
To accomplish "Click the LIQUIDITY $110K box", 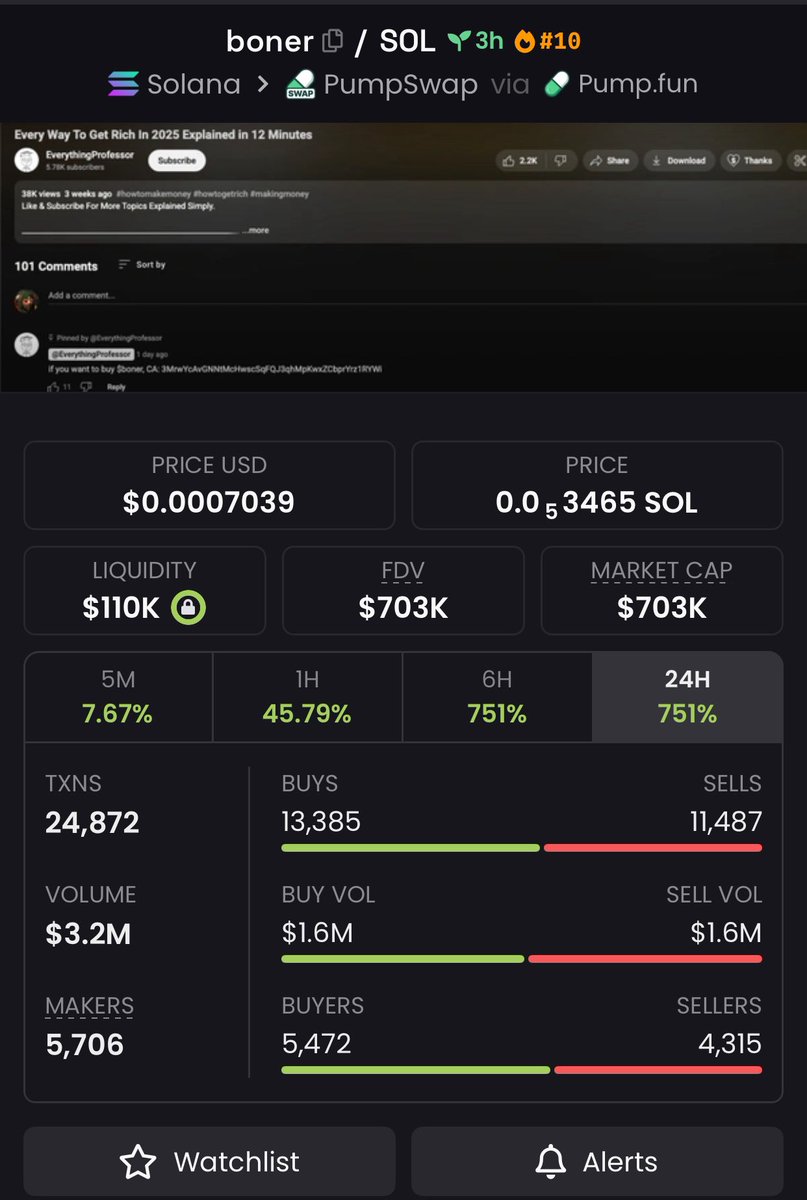I will click(145, 590).
